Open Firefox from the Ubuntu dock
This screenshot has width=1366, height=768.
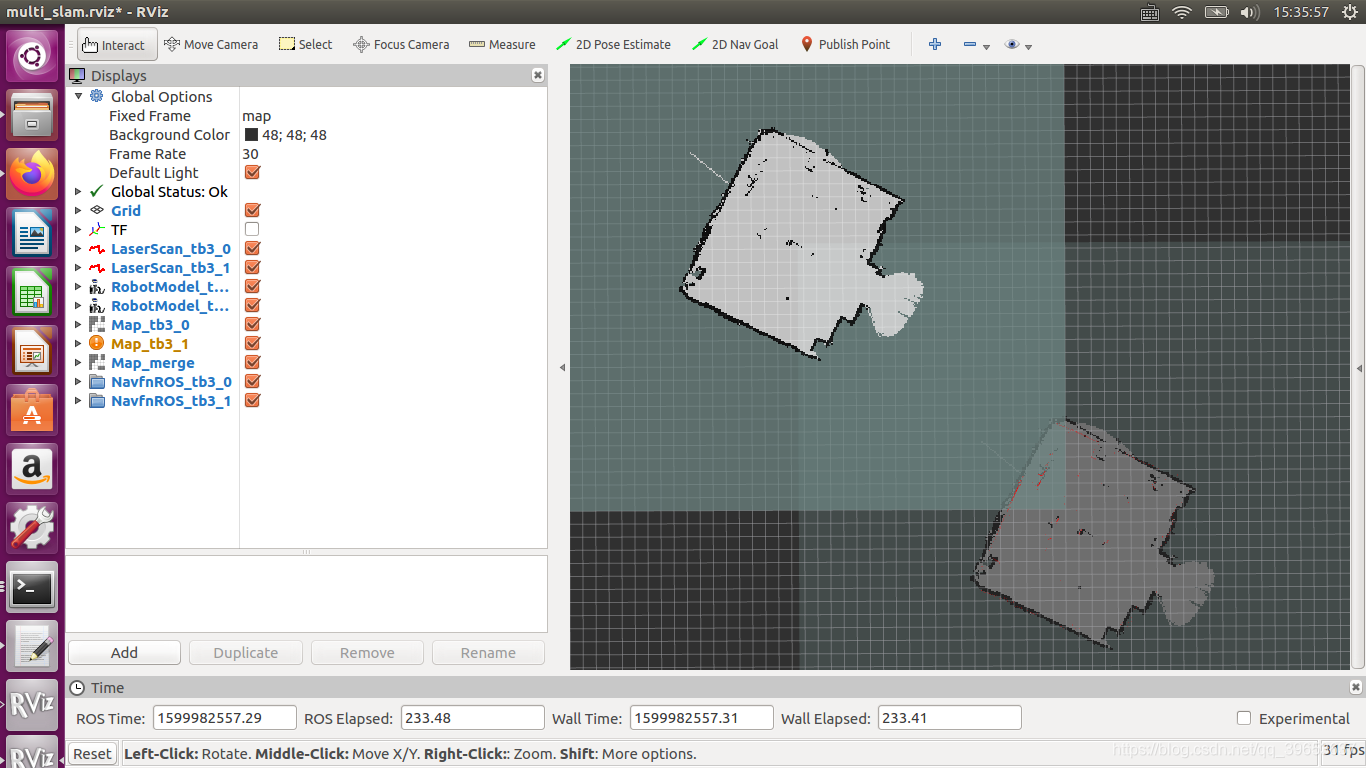click(32, 174)
